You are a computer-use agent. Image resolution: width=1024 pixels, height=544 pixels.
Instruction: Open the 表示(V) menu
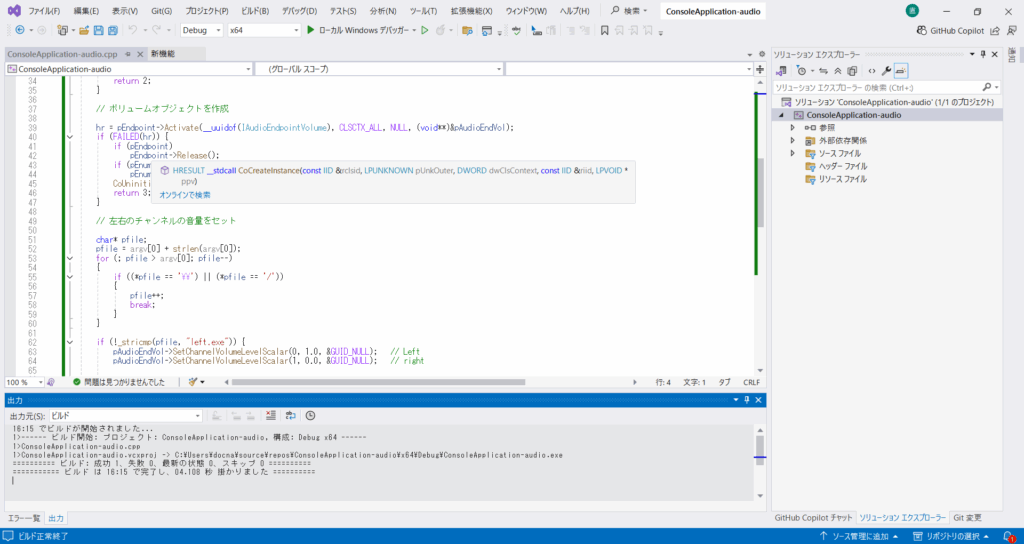(125, 11)
